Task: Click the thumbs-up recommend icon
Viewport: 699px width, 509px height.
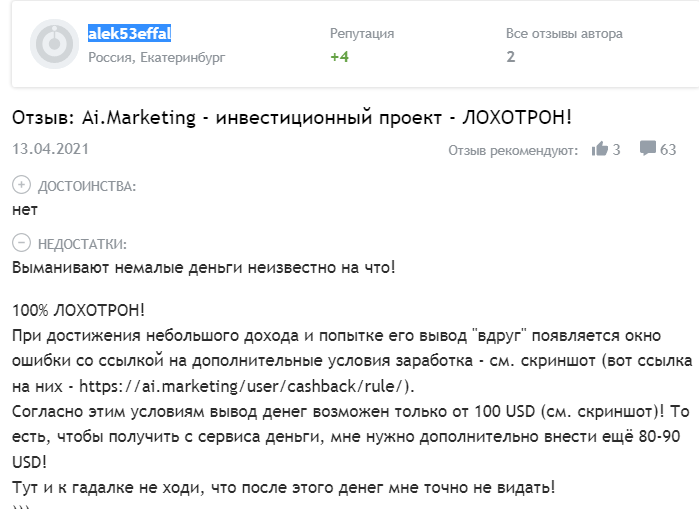Action: click(x=600, y=149)
